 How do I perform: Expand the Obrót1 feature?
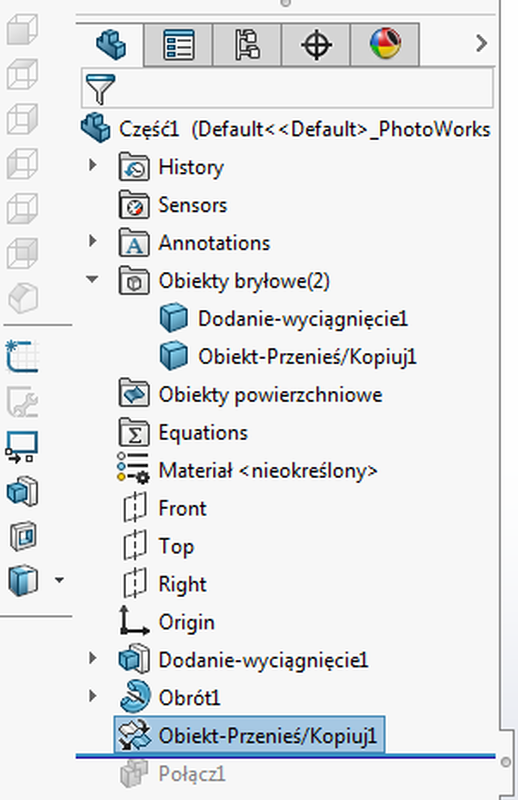92,695
